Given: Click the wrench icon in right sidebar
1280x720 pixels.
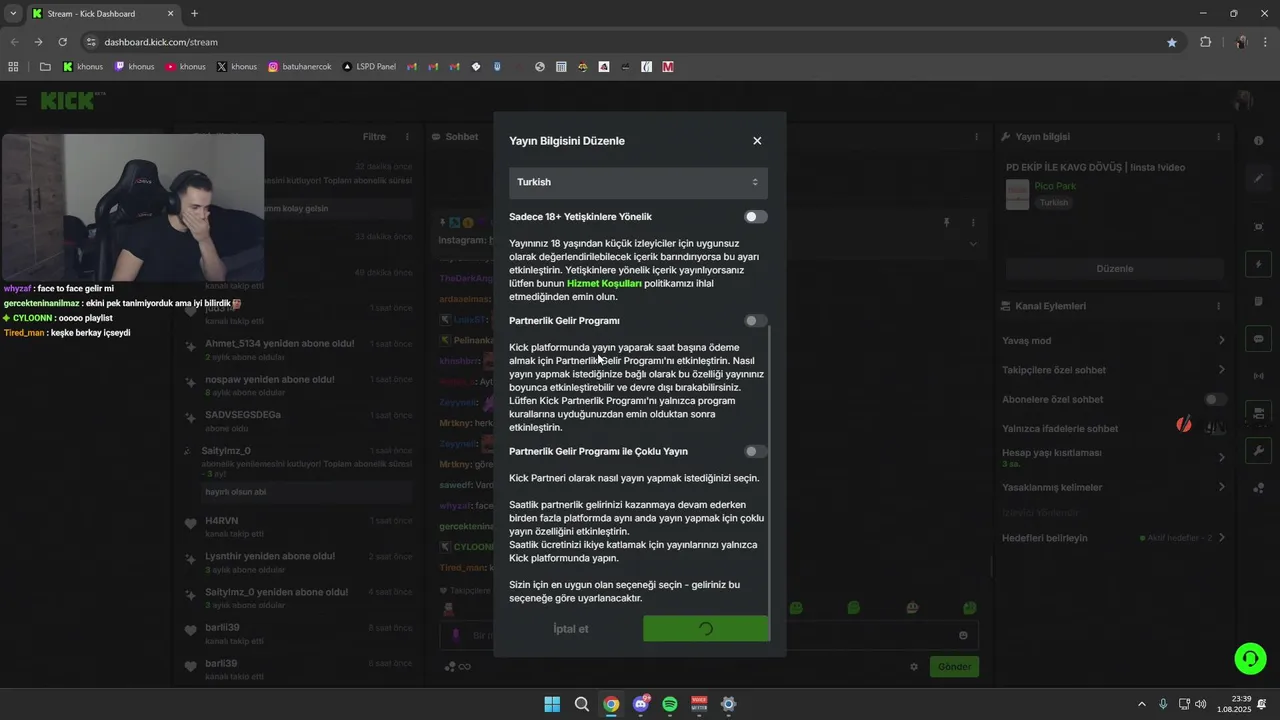Looking at the screenshot, I should (1258, 451).
